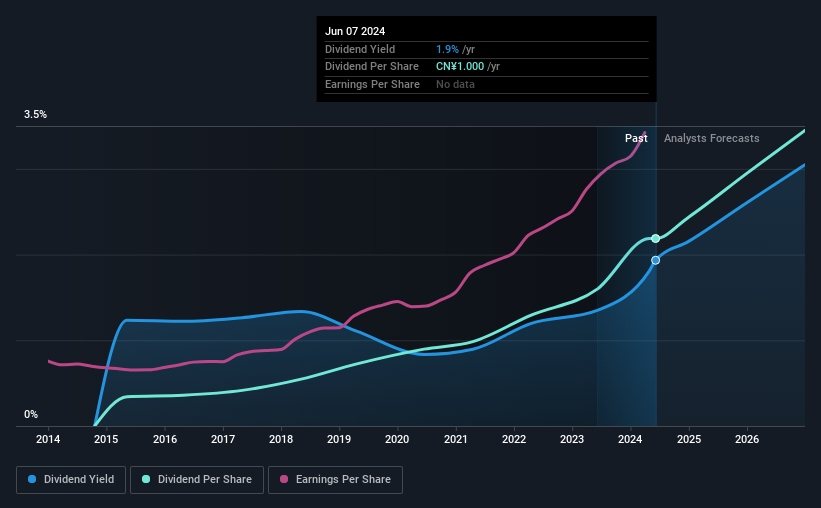Select the blue Dividend Yield data point marker
Viewport: 821px width, 508px height.
coord(656,260)
